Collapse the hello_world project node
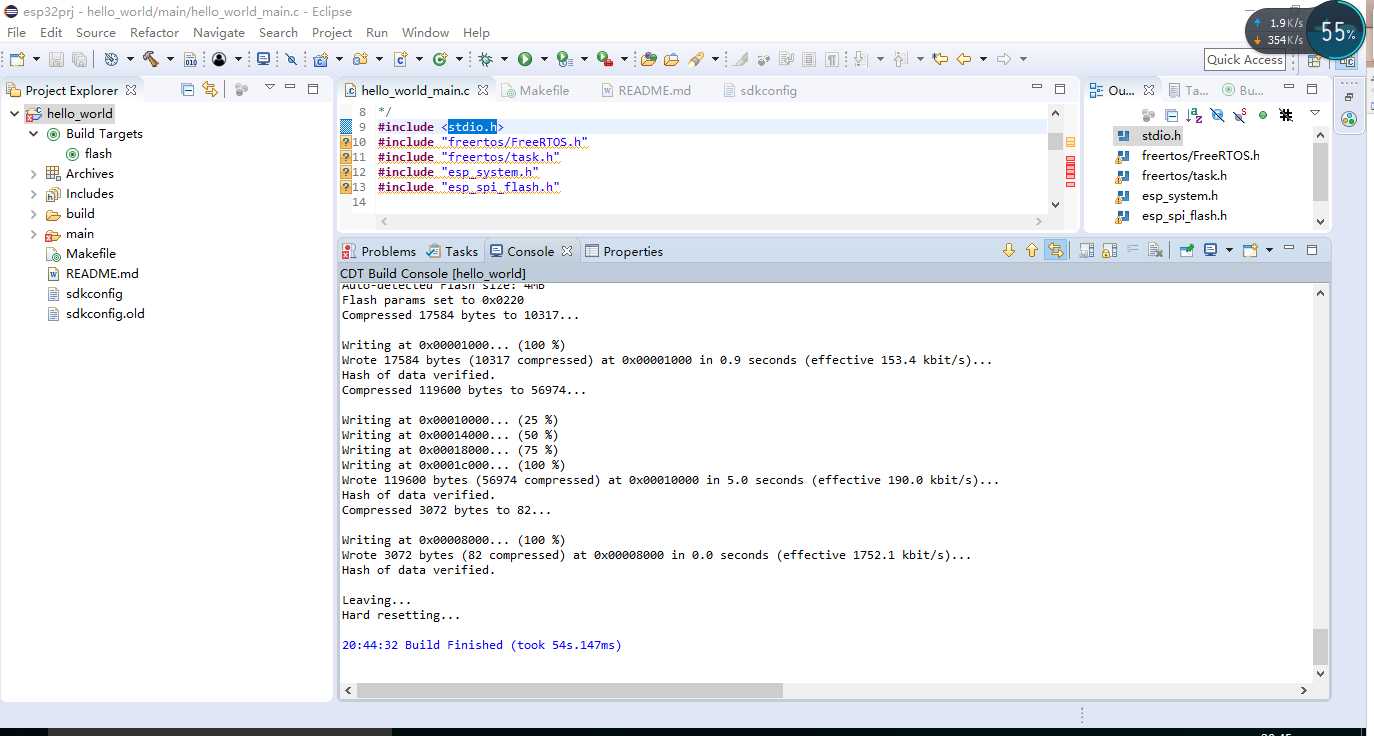The image size is (1374, 736). point(14,113)
